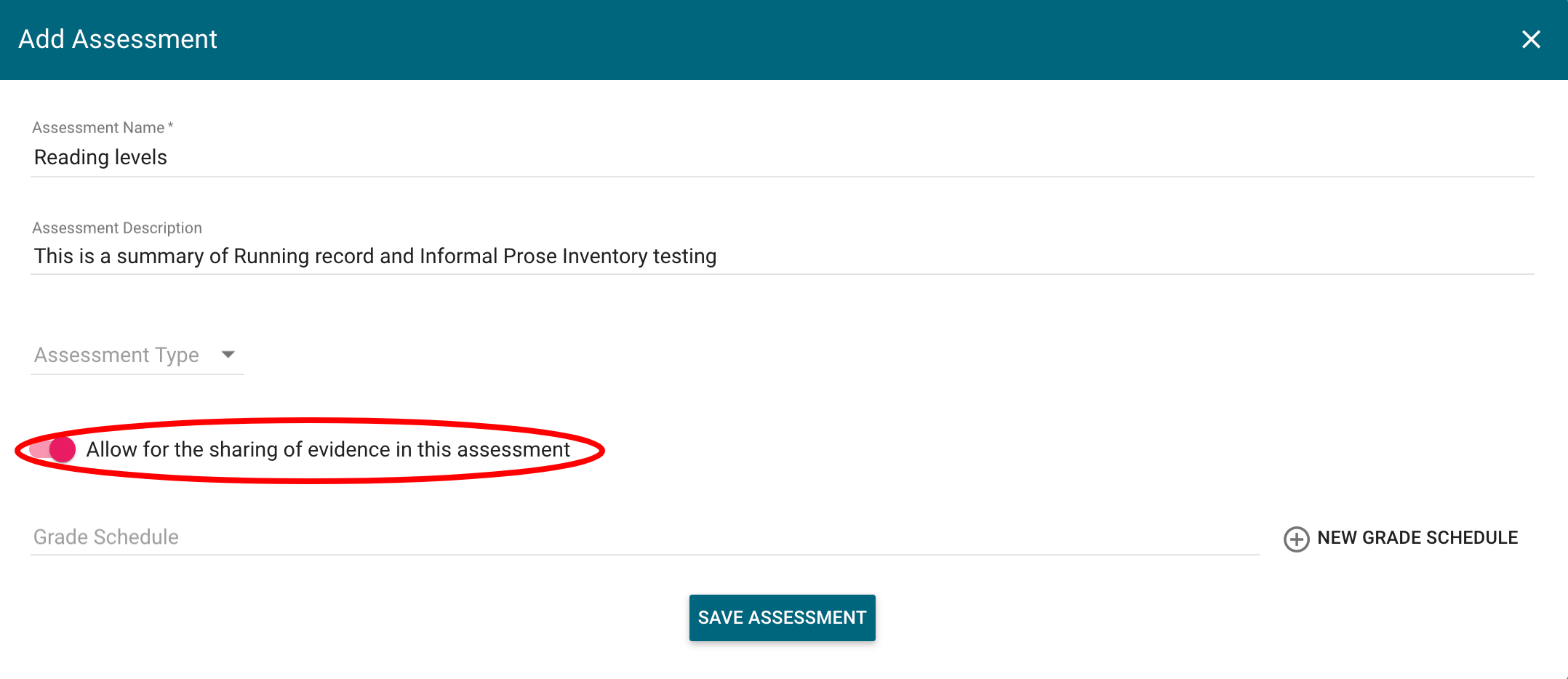Screen dimensions: 1568x679
Task: Click the teal dialog header bar
Action: click(800, 39)
